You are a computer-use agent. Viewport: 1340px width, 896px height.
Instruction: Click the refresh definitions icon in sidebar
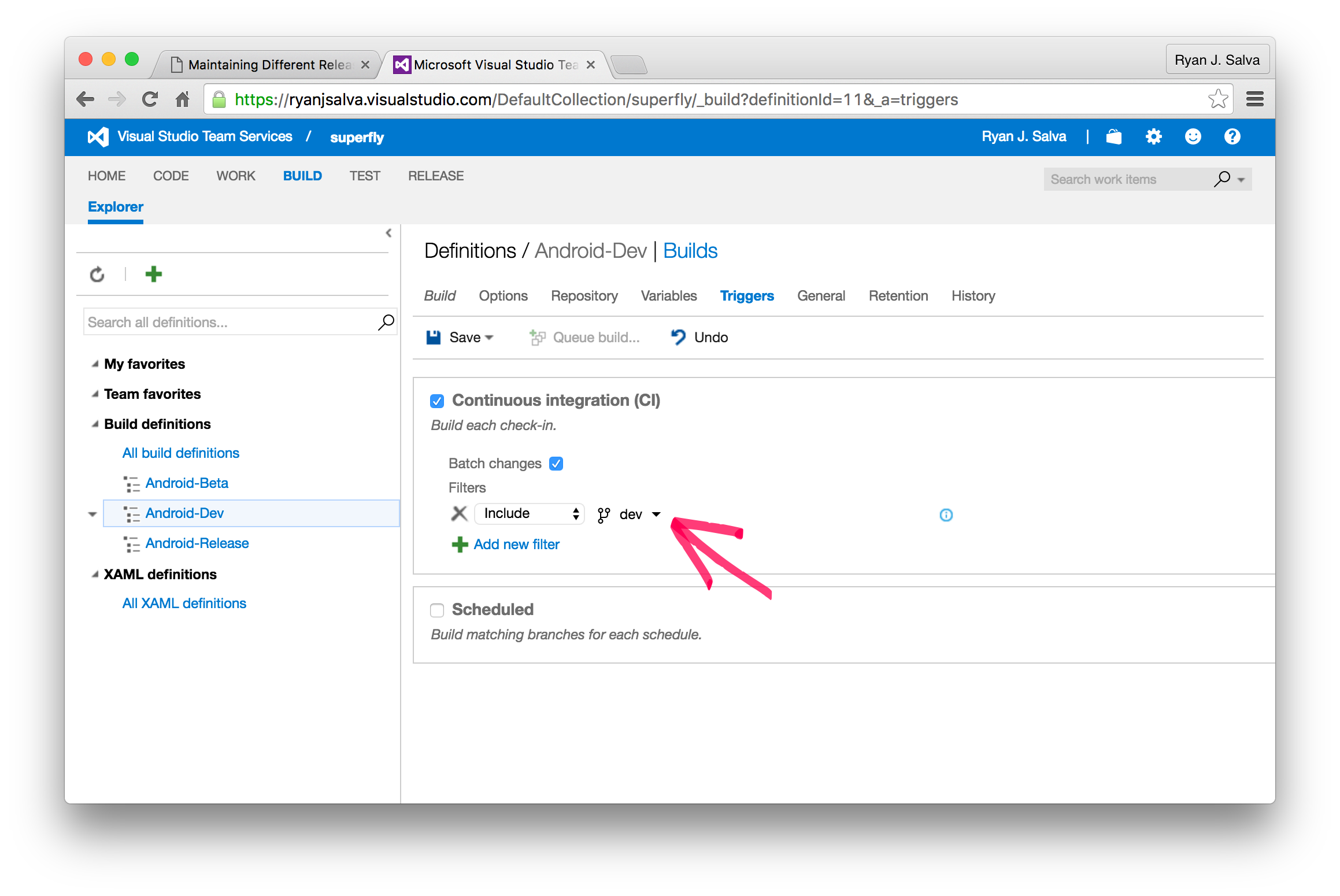(x=97, y=274)
